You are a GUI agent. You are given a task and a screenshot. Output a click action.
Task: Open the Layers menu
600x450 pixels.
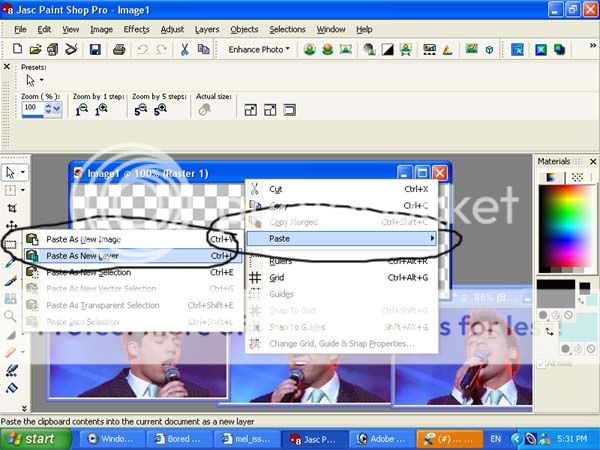207,29
